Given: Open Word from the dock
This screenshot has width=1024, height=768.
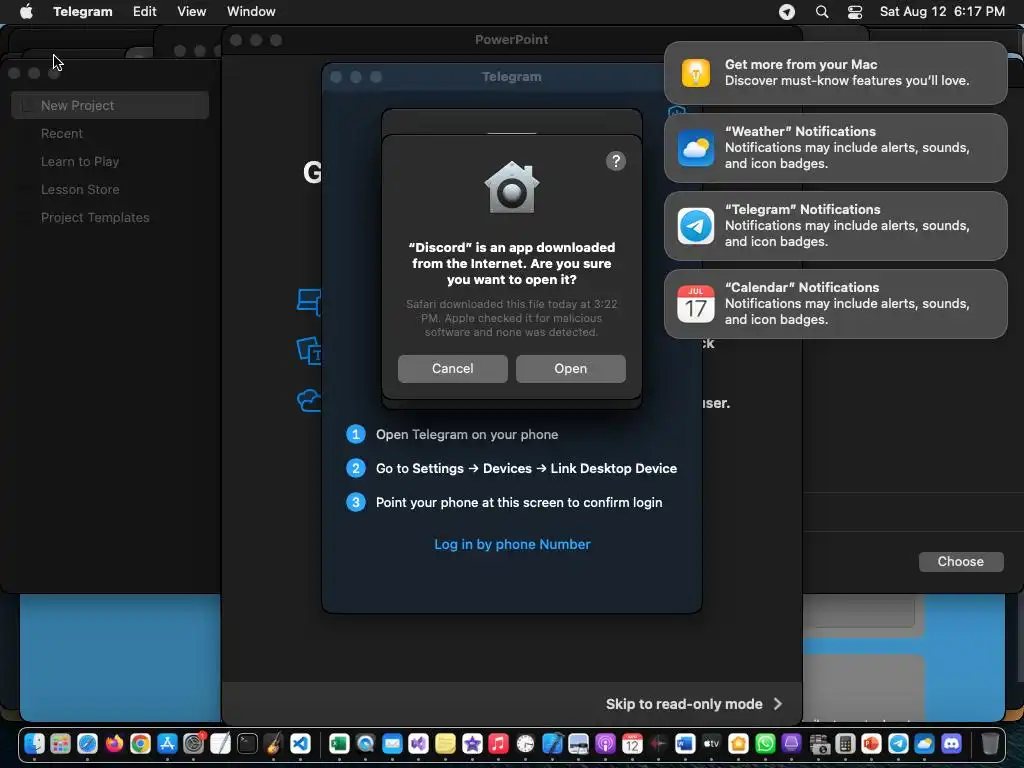Looking at the screenshot, I should 685,743.
